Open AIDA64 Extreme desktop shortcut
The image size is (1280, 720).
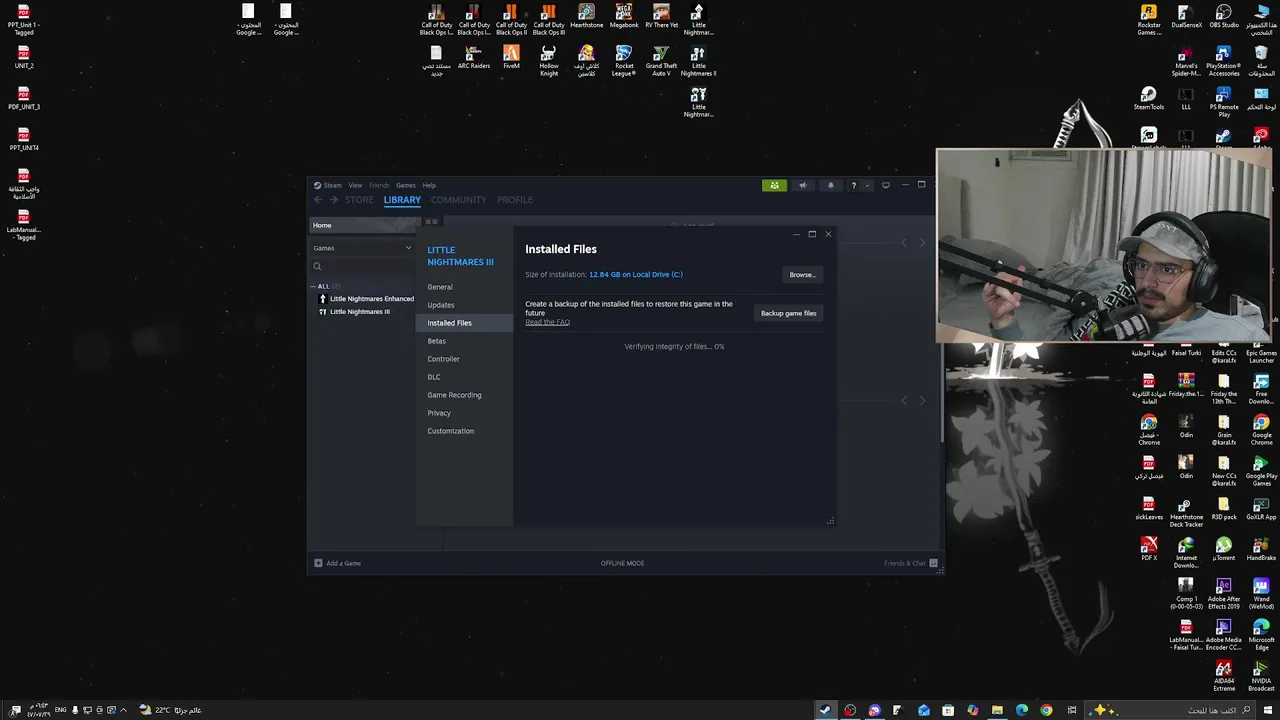(x=1224, y=676)
